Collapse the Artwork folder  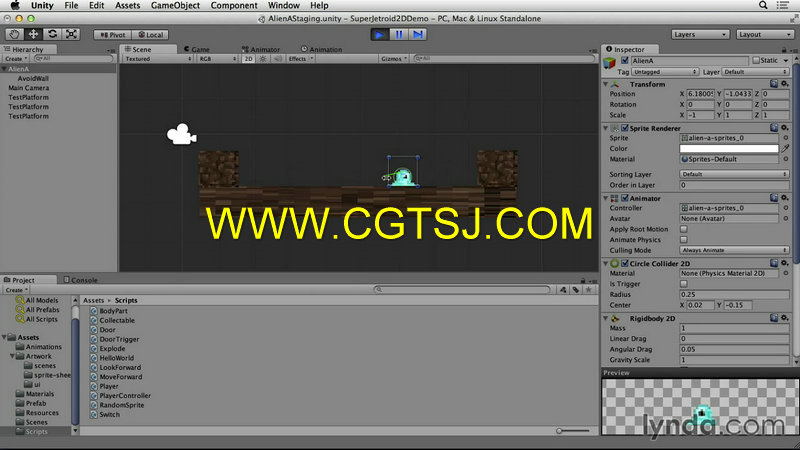(12, 356)
